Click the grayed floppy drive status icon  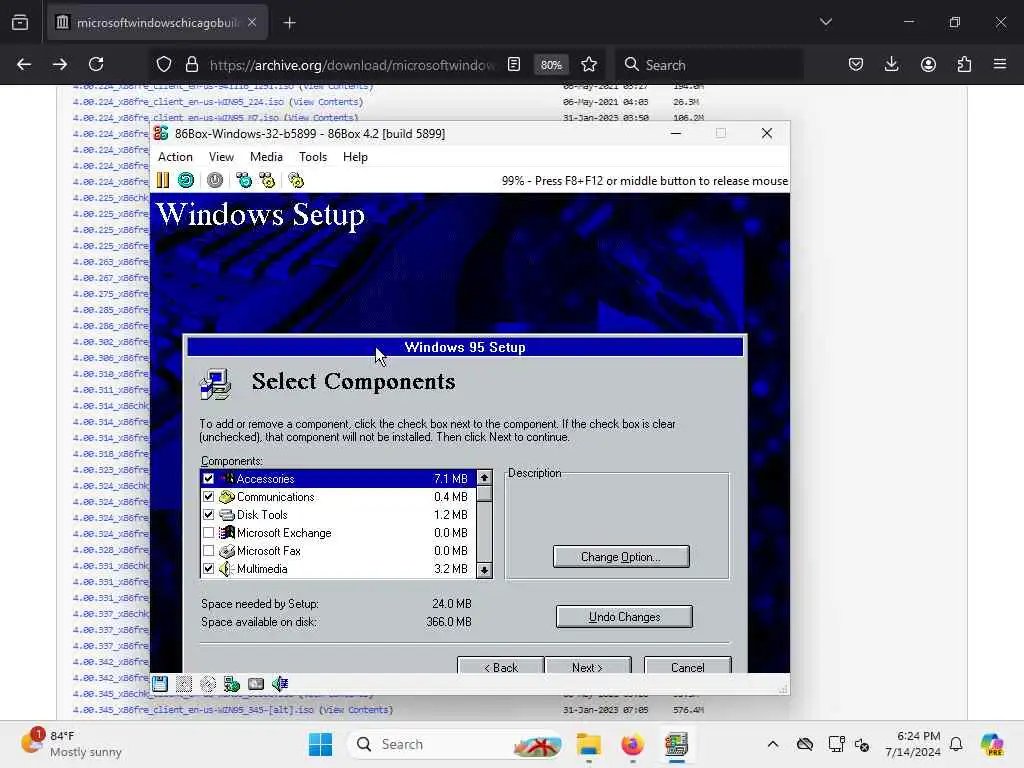click(x=184, y=684)
